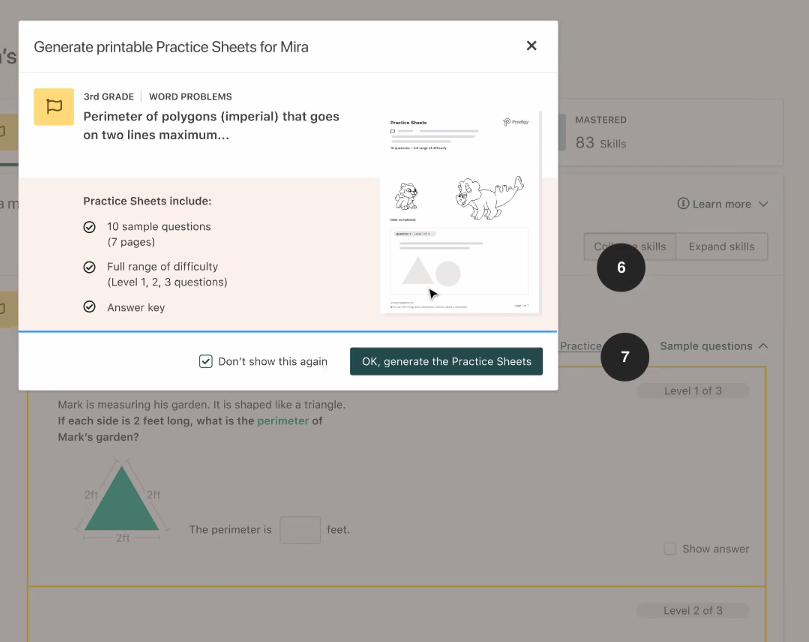This screenshot has width=809, height=642.
Task: Click the Practice Sheets preview thumbnail
Action: 460,212
